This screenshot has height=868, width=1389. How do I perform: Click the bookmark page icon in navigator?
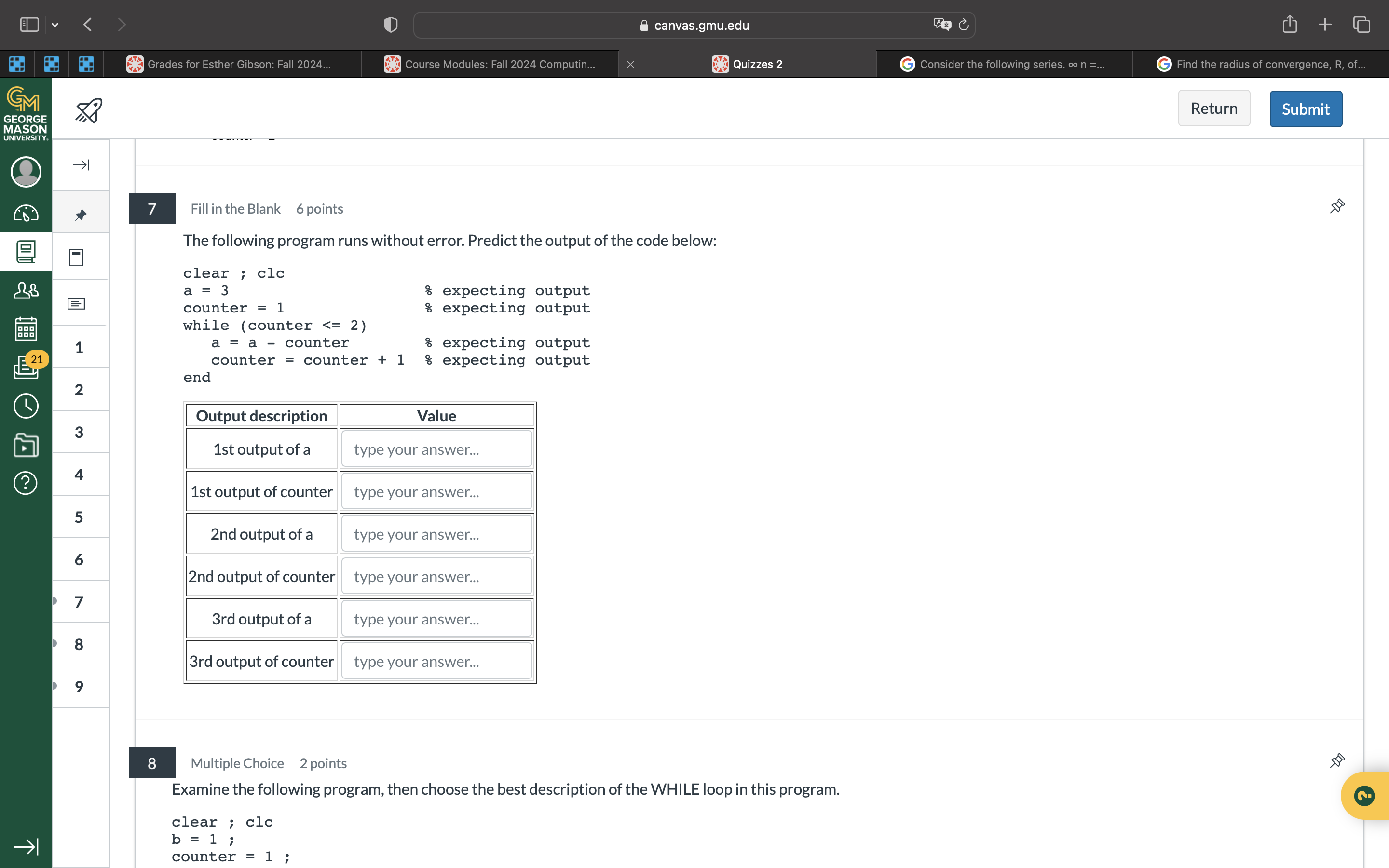76,257
